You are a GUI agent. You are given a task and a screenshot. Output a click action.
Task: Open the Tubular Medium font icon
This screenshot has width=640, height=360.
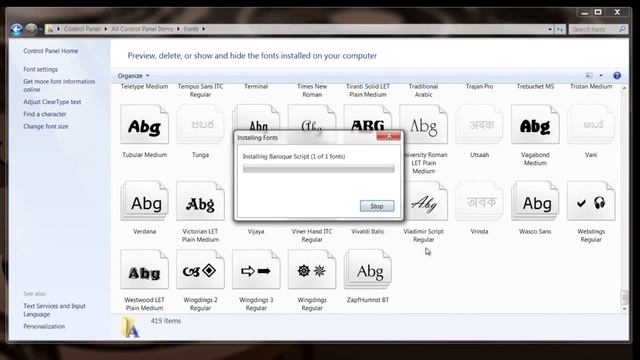(x=144, y=124)
